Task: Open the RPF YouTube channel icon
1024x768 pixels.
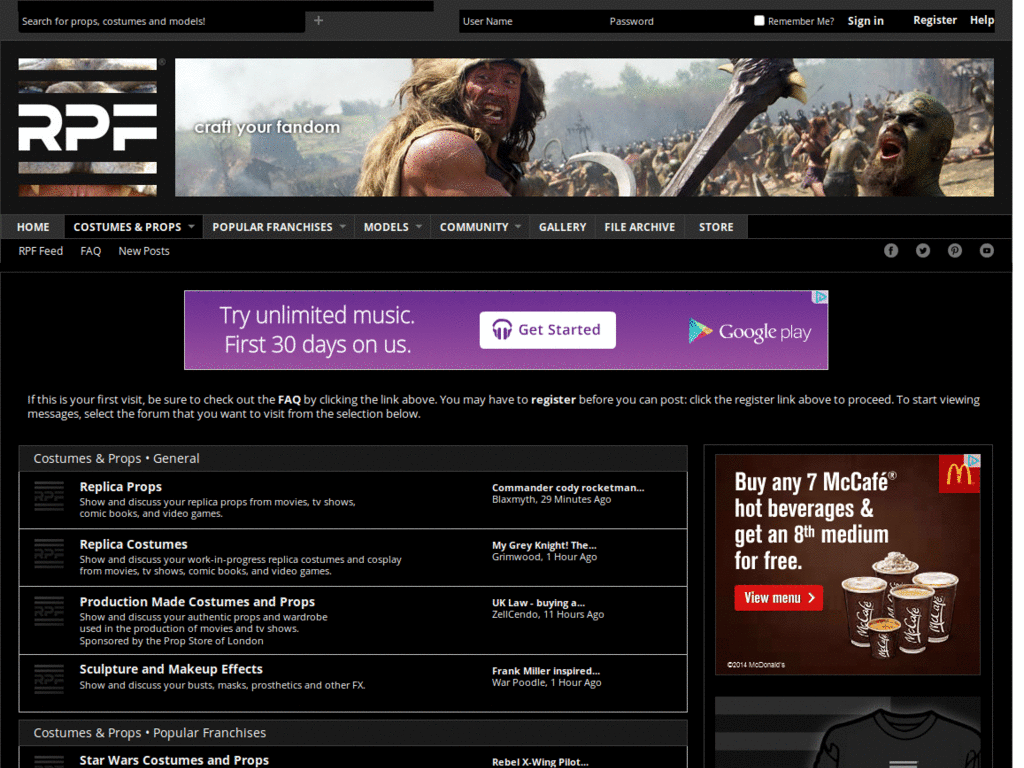Action: click(x=987, y=251)
